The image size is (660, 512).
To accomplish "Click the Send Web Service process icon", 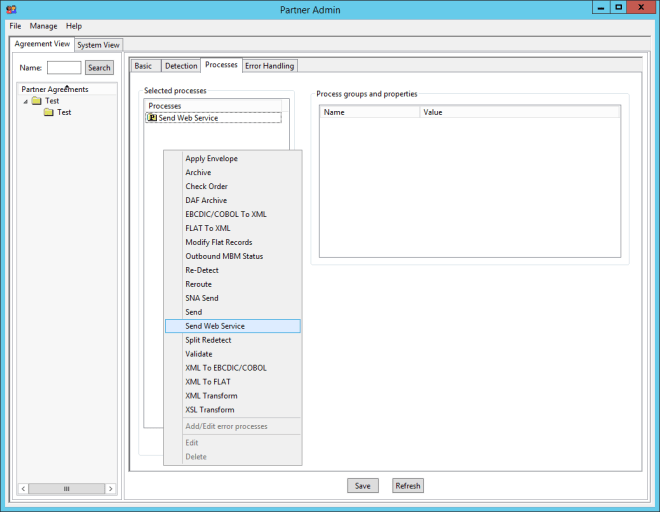I will point(152,118).
